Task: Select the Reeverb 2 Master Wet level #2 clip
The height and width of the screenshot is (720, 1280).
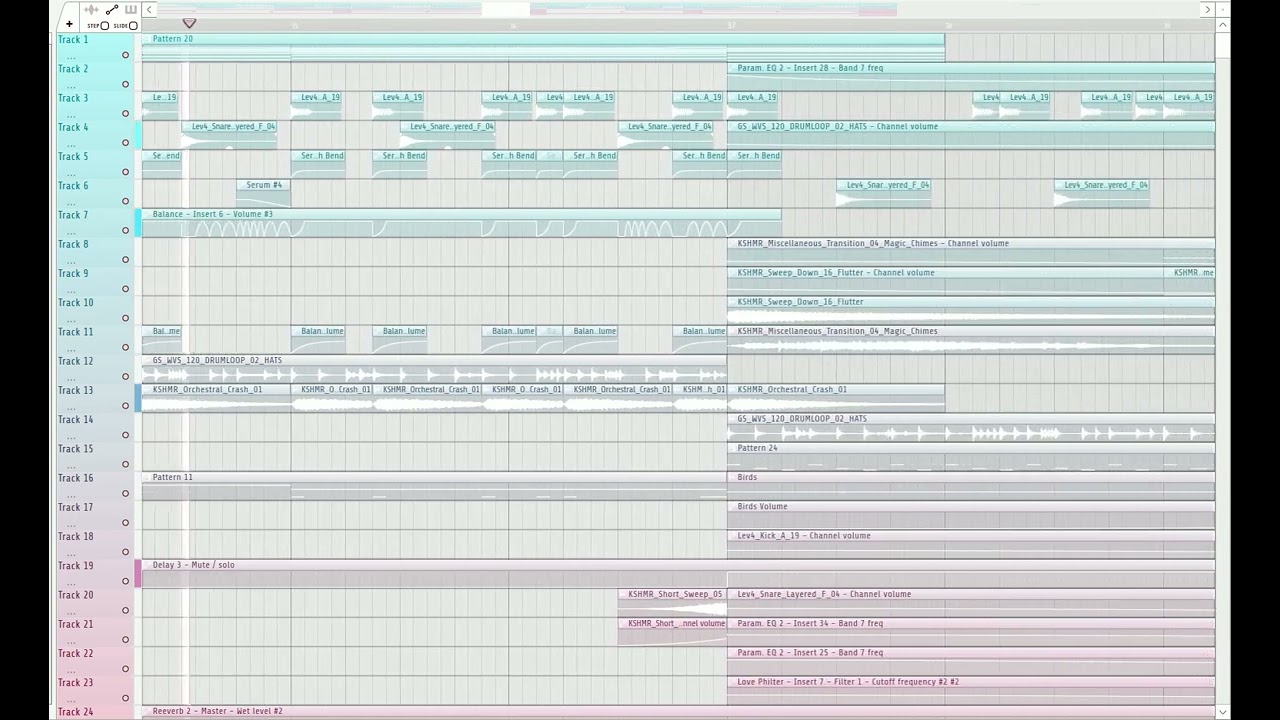Action: pyautogui.click(x=678, y=711)
